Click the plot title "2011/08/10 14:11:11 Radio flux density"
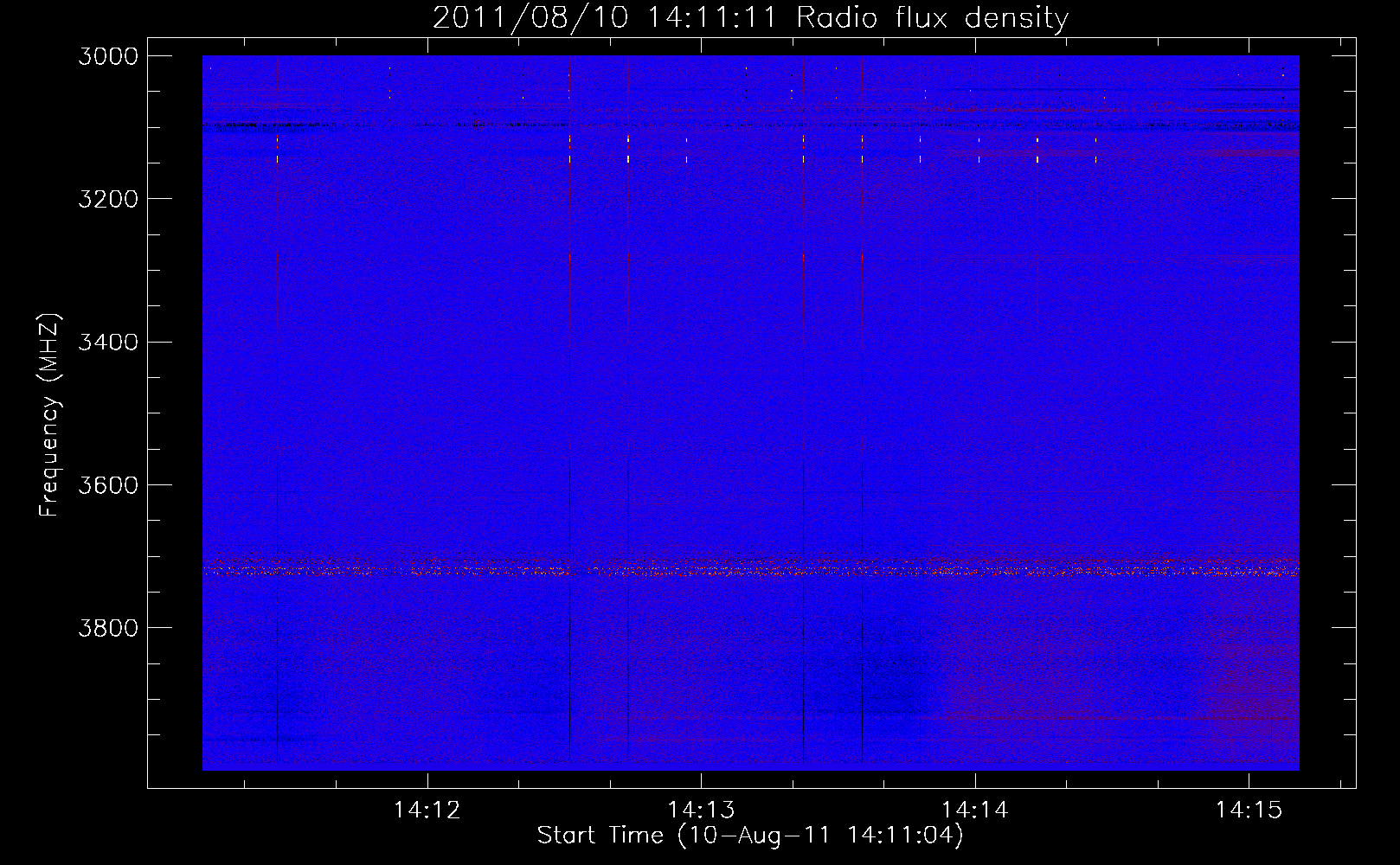The width and height of the screenshot is (1400, 865). tap(750, 17)
